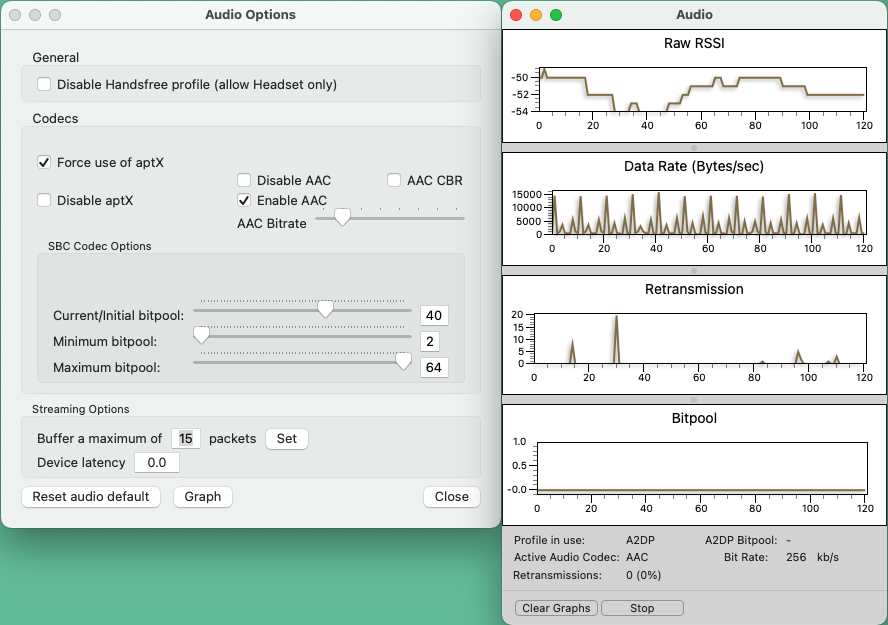Uncheck the Enable AAC checkbox

click(x=244, y=200)
